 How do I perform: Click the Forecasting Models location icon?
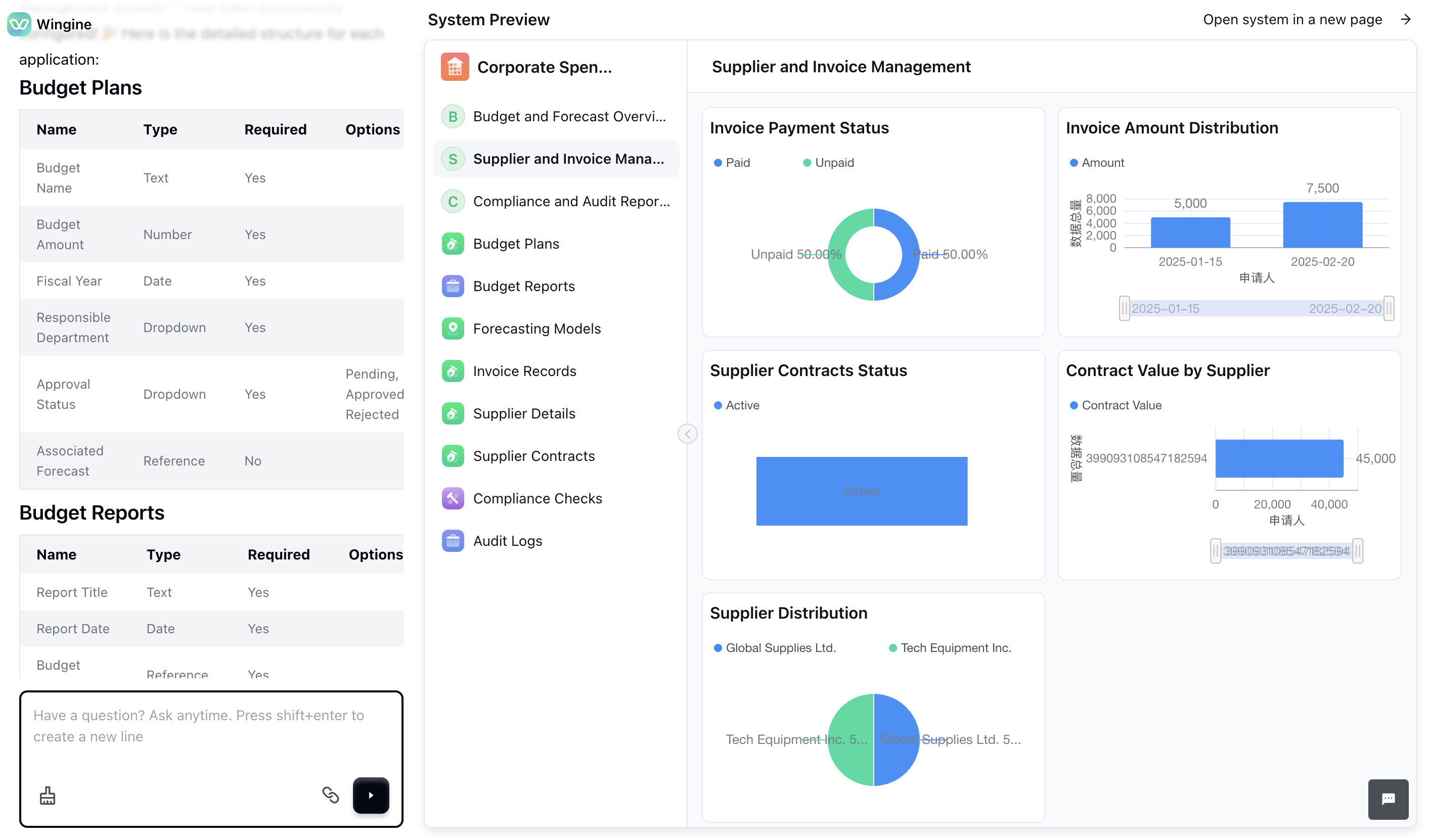[x=453, y=329]
